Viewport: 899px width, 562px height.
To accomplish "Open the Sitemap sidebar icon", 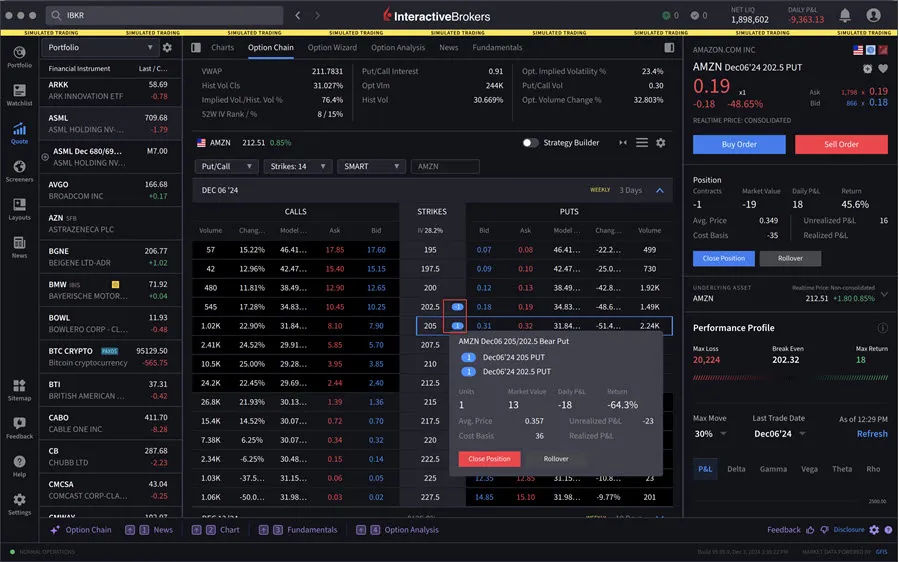I will 19,389.
